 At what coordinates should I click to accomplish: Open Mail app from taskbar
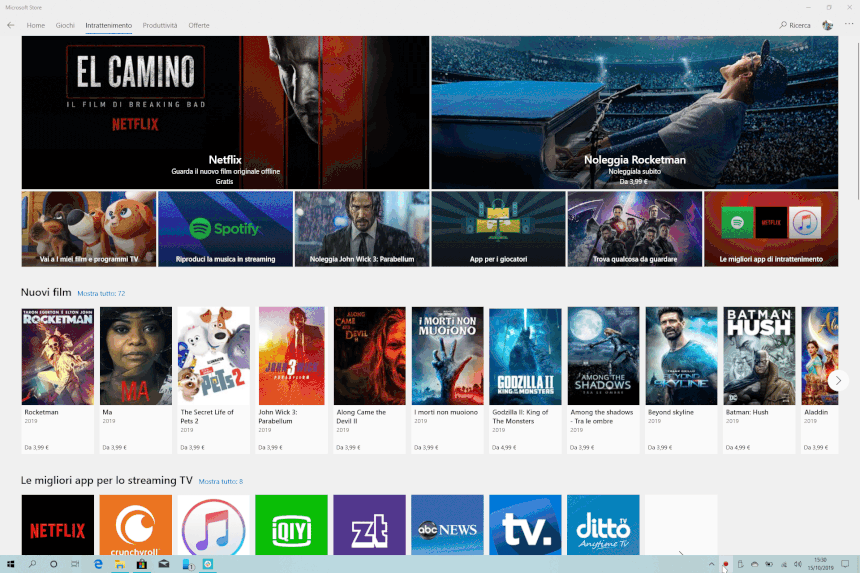163,564
